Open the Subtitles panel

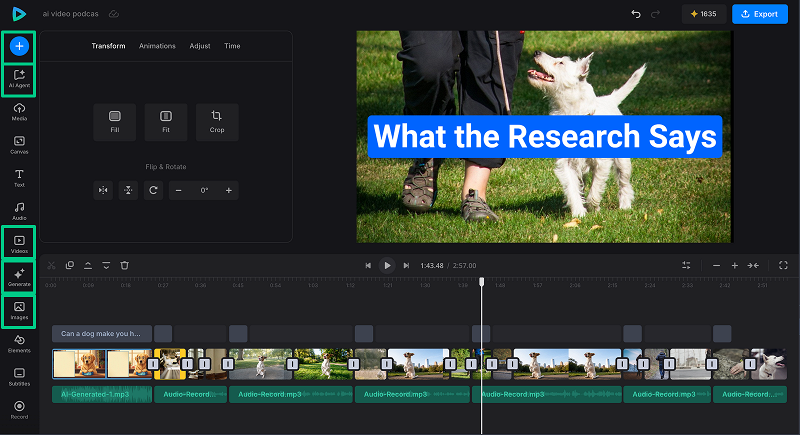19,377
